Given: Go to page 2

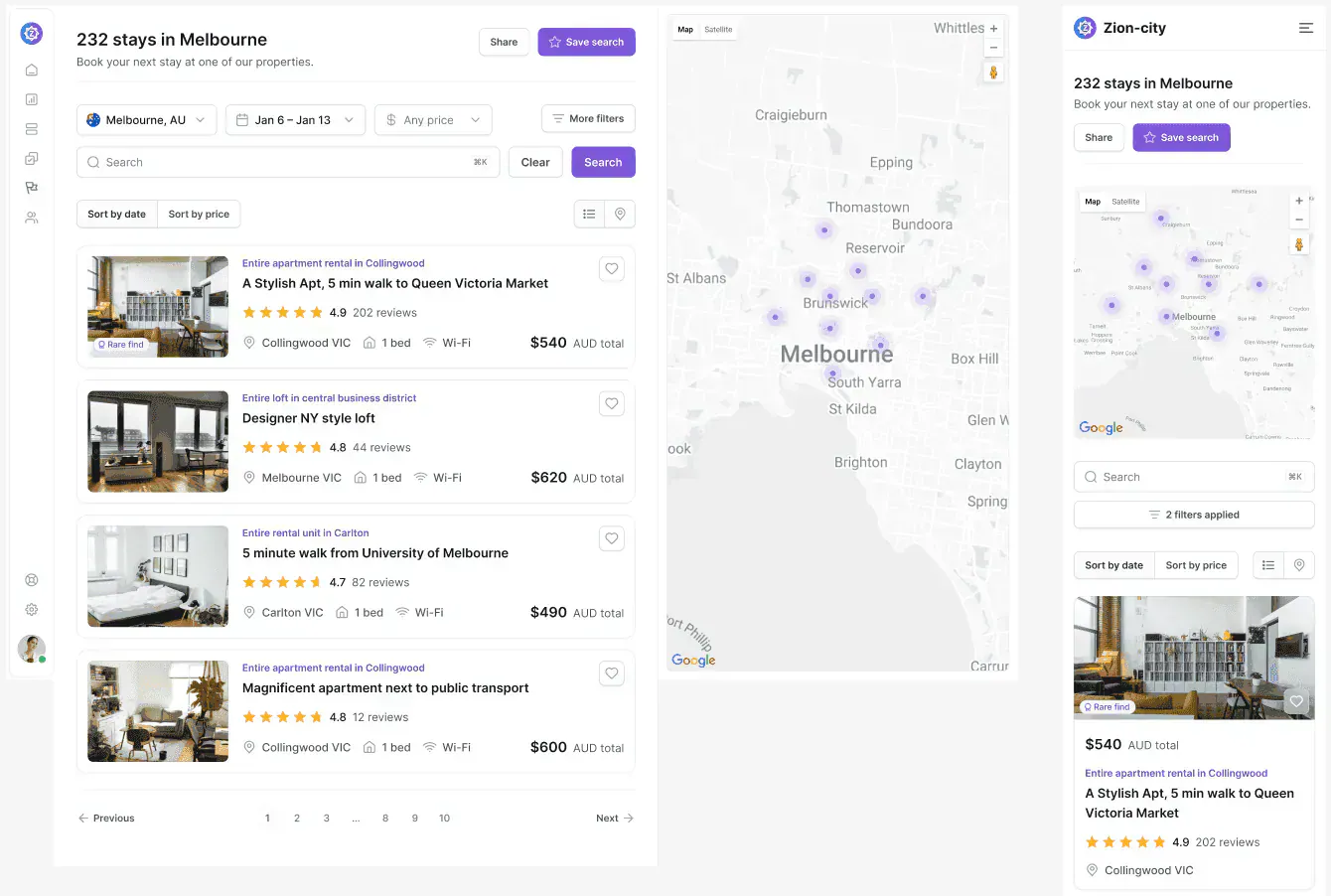Looking at the screenshot, I should point(297,819).
